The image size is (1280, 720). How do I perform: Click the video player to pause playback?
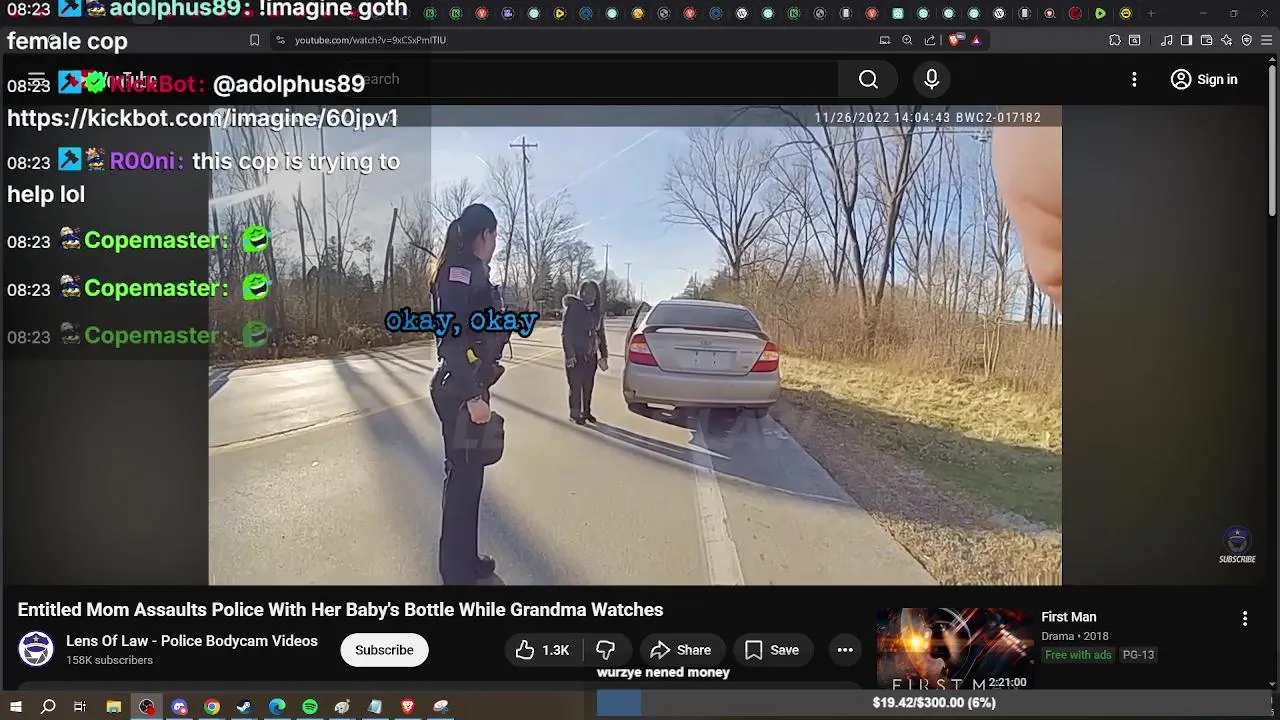pos(635,345)
